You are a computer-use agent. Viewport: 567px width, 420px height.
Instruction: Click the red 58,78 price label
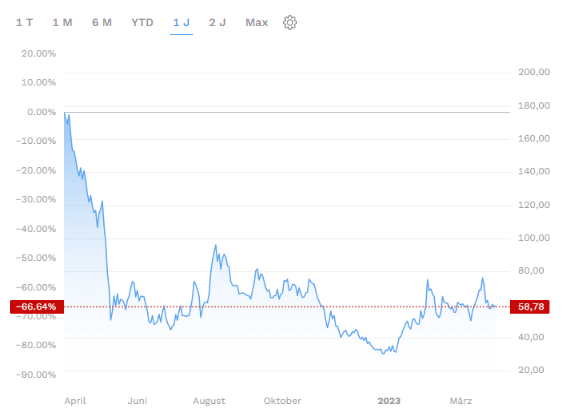click(x=530, y=307)
